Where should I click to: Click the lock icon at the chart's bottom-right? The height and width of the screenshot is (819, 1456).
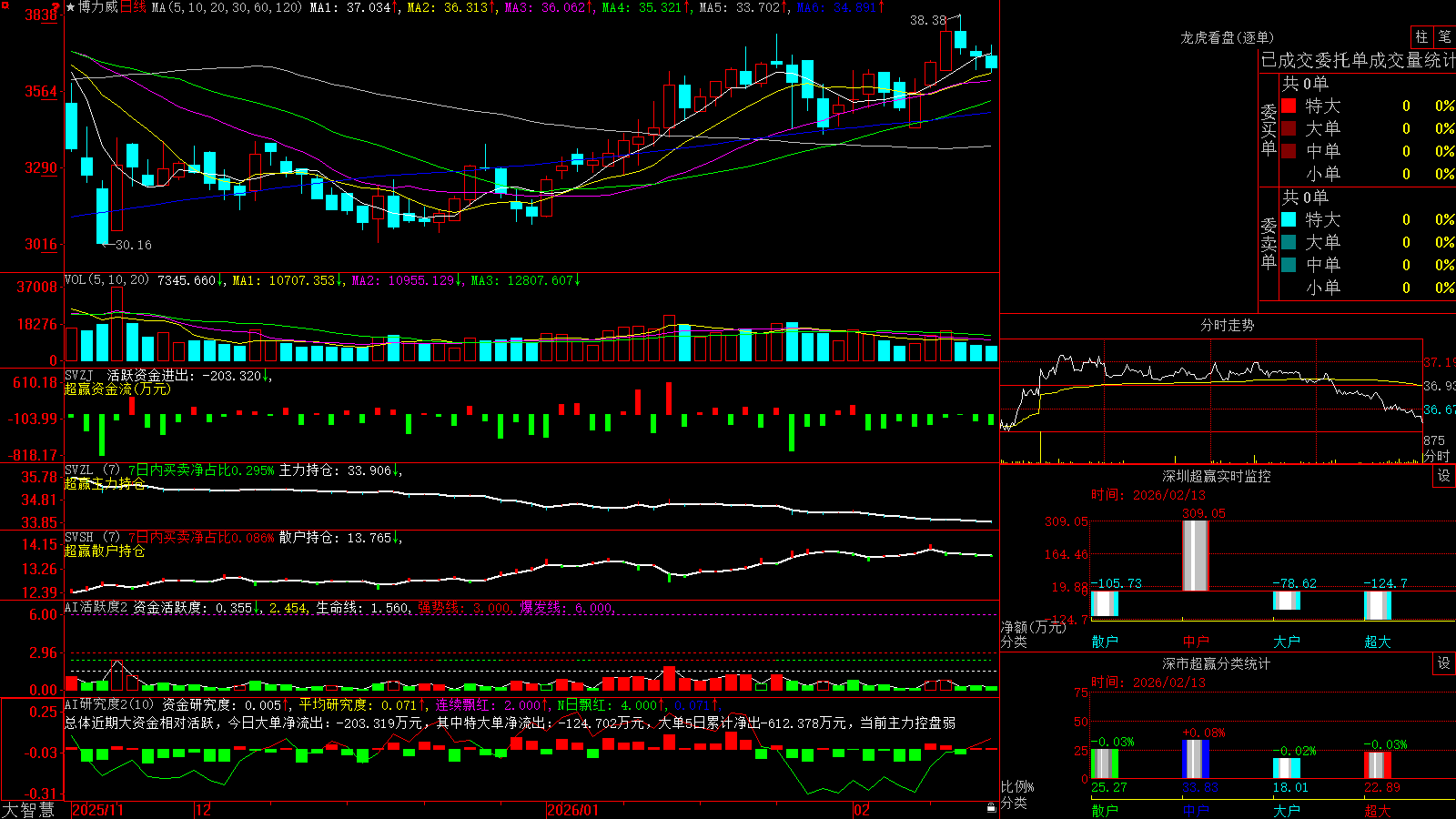(992, 807)
